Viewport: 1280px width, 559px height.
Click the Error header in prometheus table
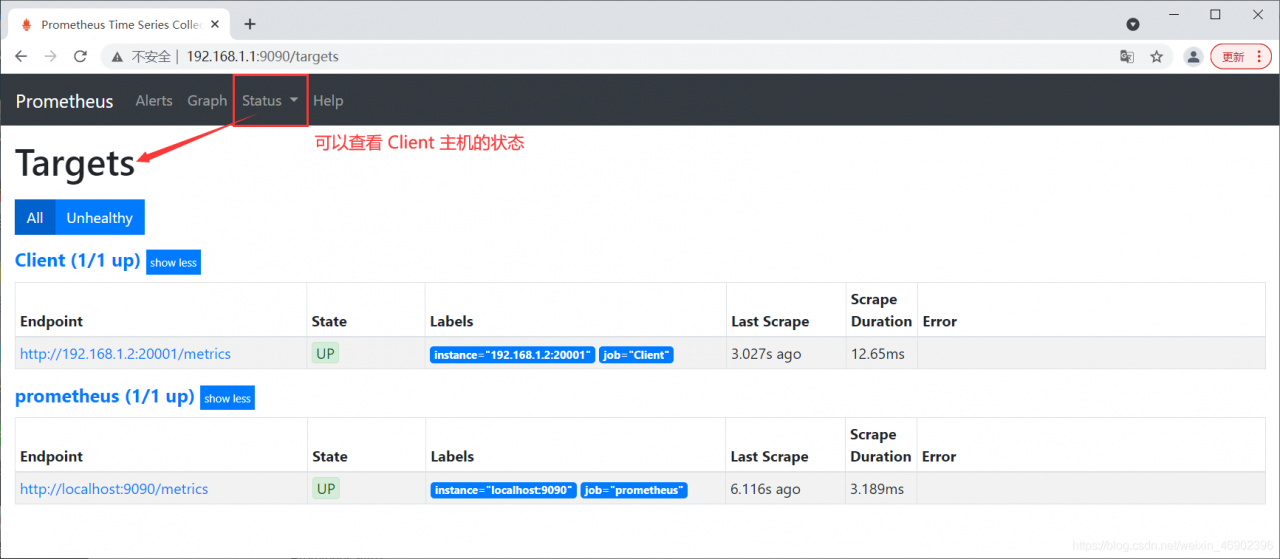point(939,456)
